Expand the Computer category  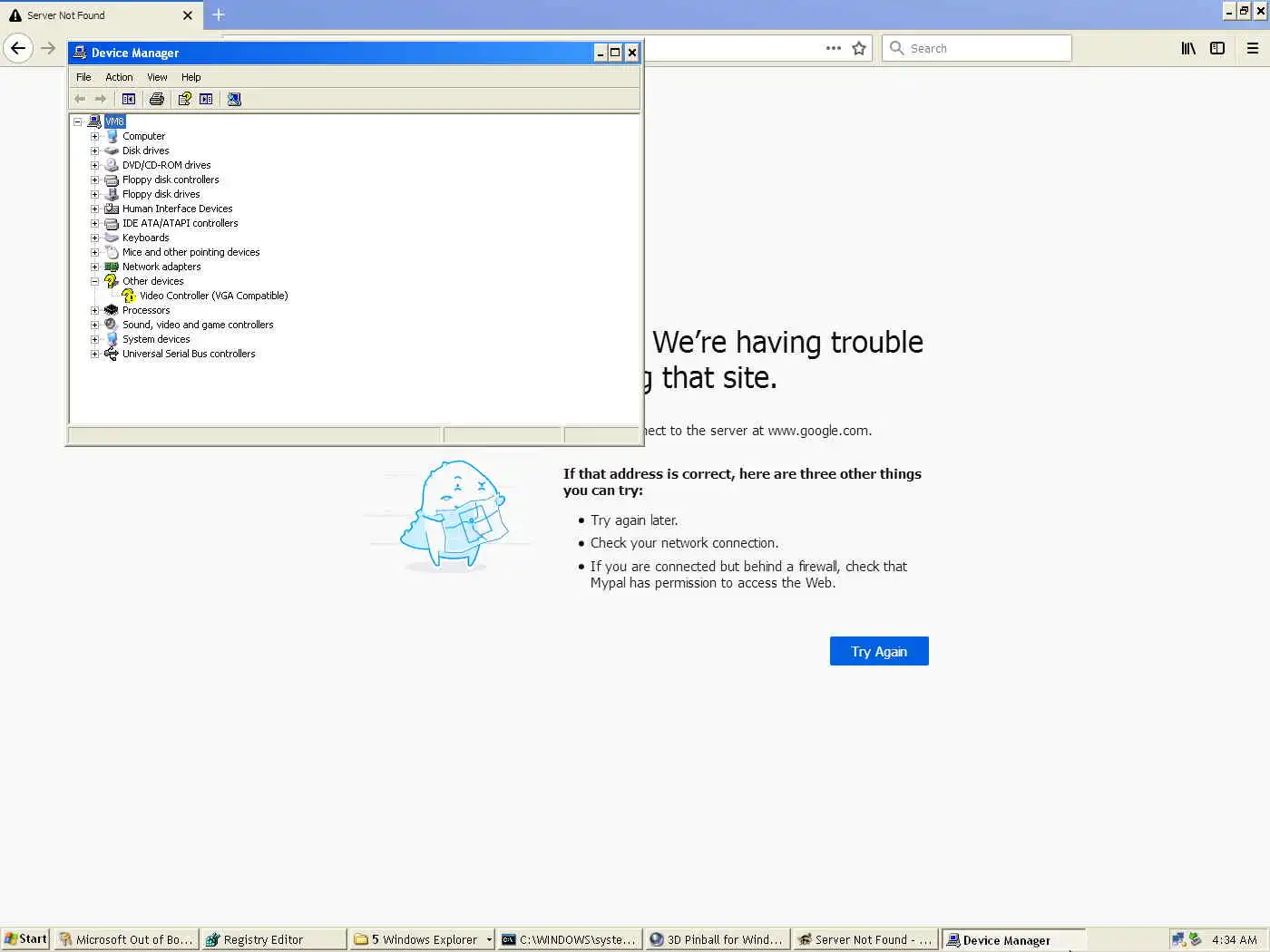[x=94, y=136]
